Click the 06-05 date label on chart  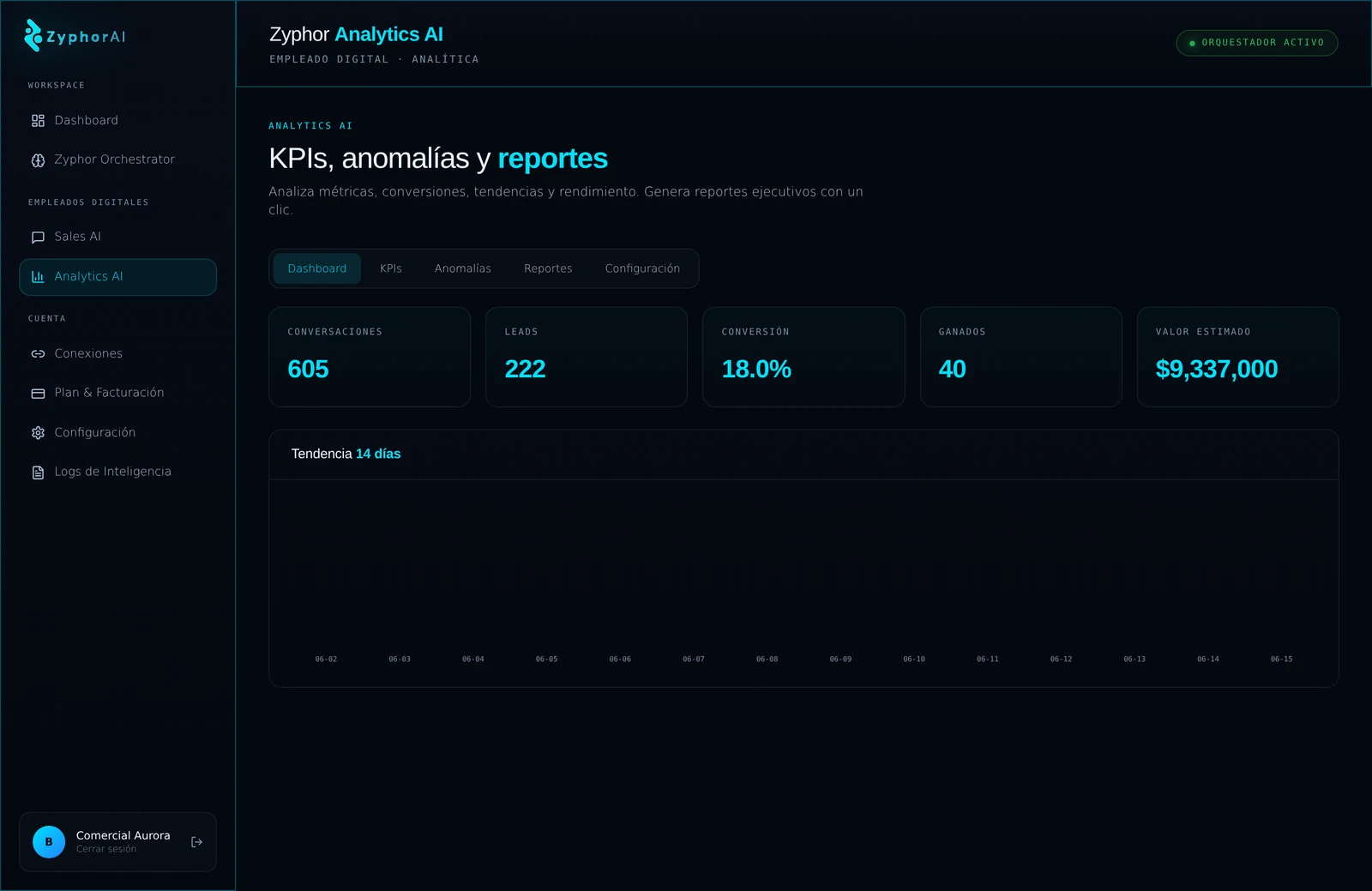(x=547, y=659)
